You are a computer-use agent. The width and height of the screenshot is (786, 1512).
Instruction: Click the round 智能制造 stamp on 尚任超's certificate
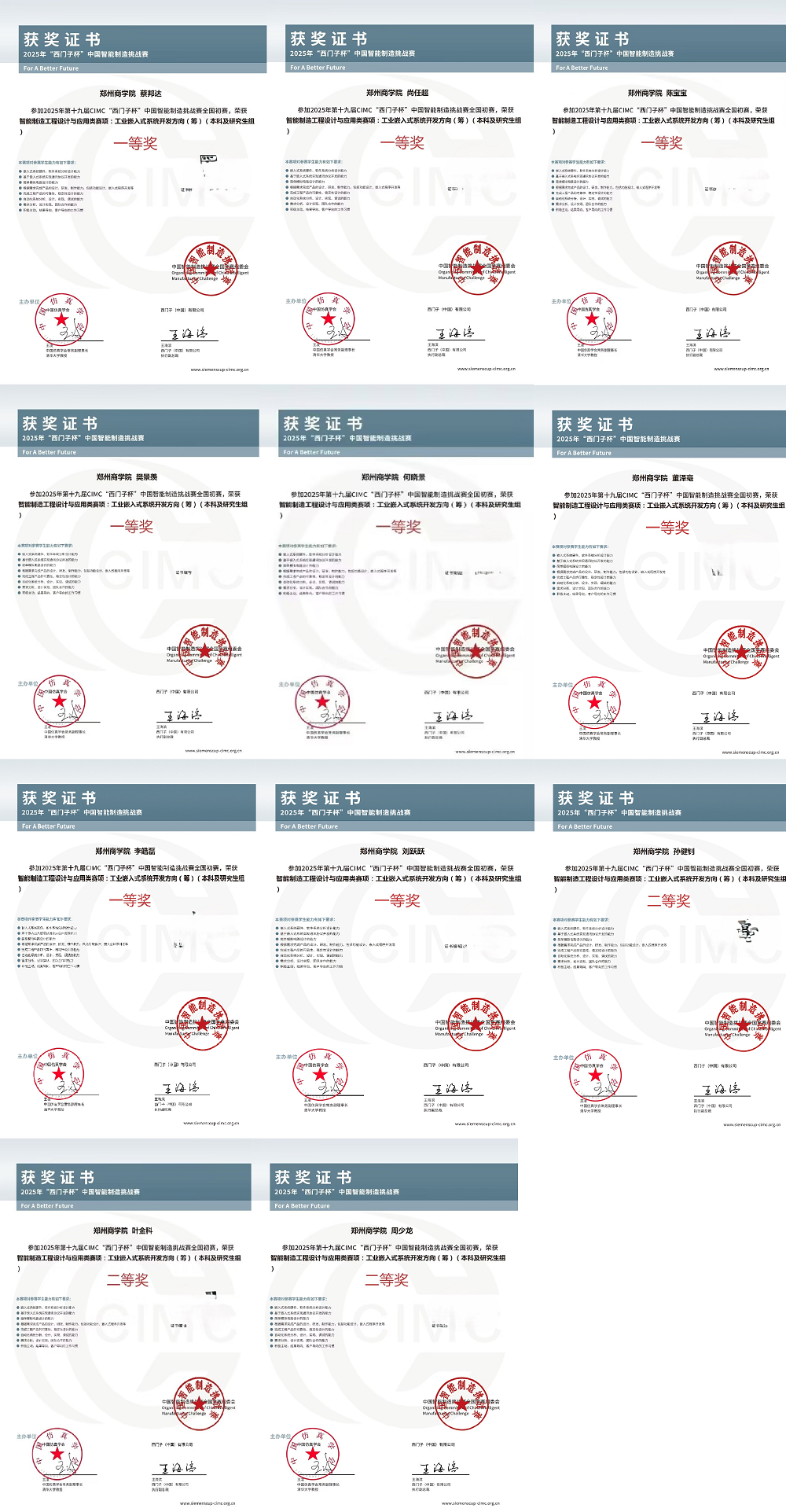(478, 269)
